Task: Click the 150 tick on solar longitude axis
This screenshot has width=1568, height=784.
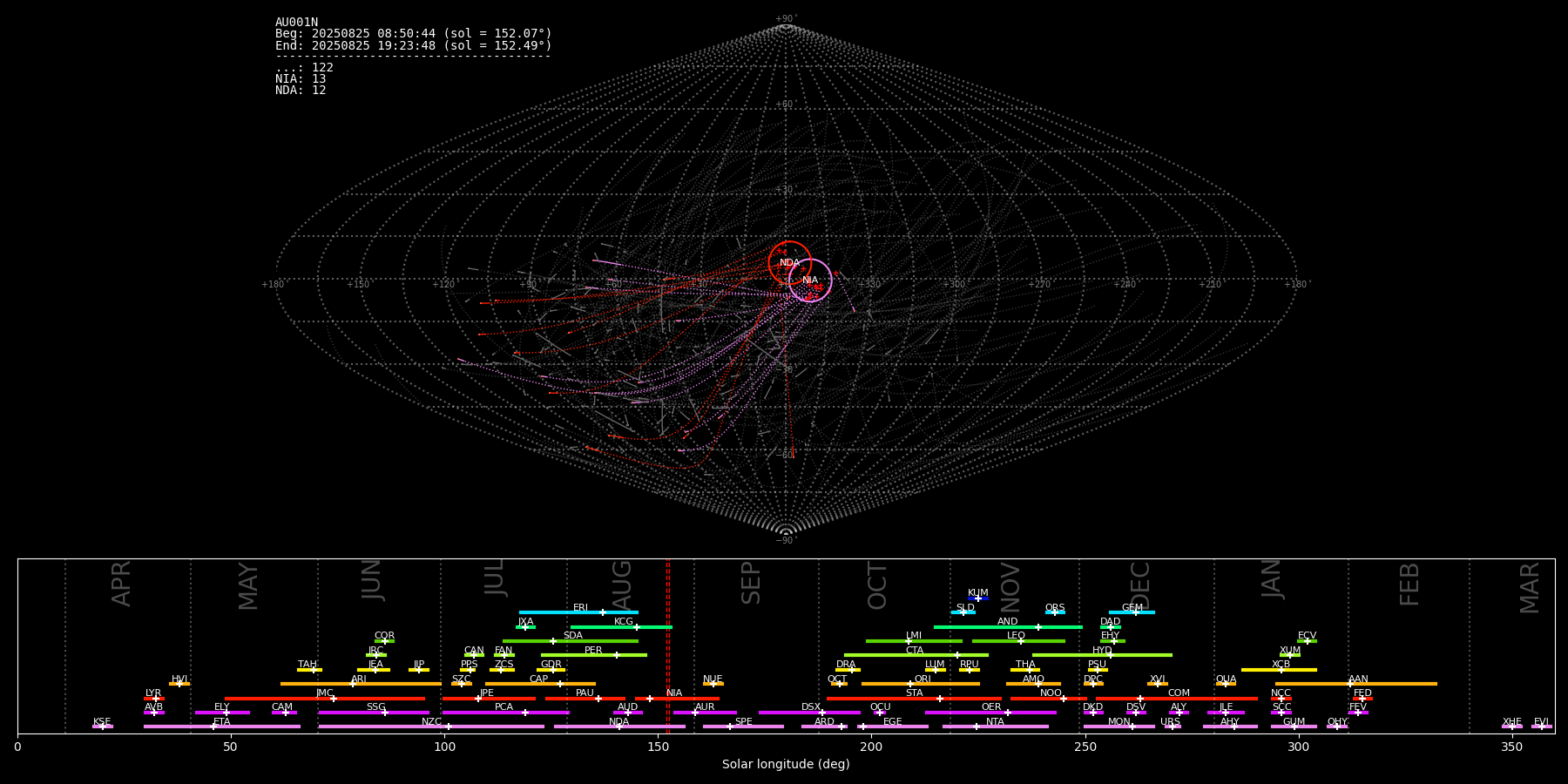Action: pyautogui.click(x=658, y=747)
